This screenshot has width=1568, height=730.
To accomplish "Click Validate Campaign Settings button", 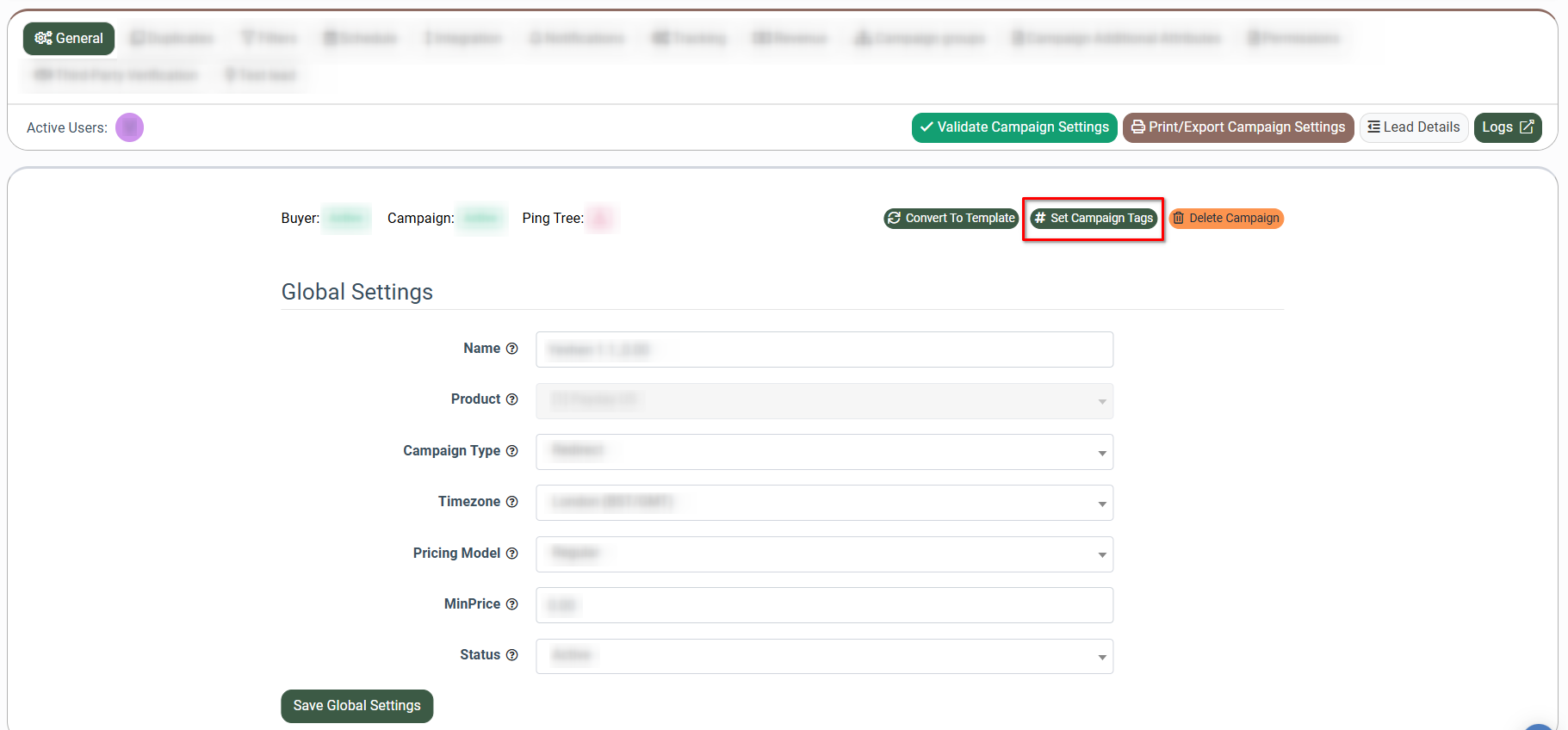I will [1013, 127].
